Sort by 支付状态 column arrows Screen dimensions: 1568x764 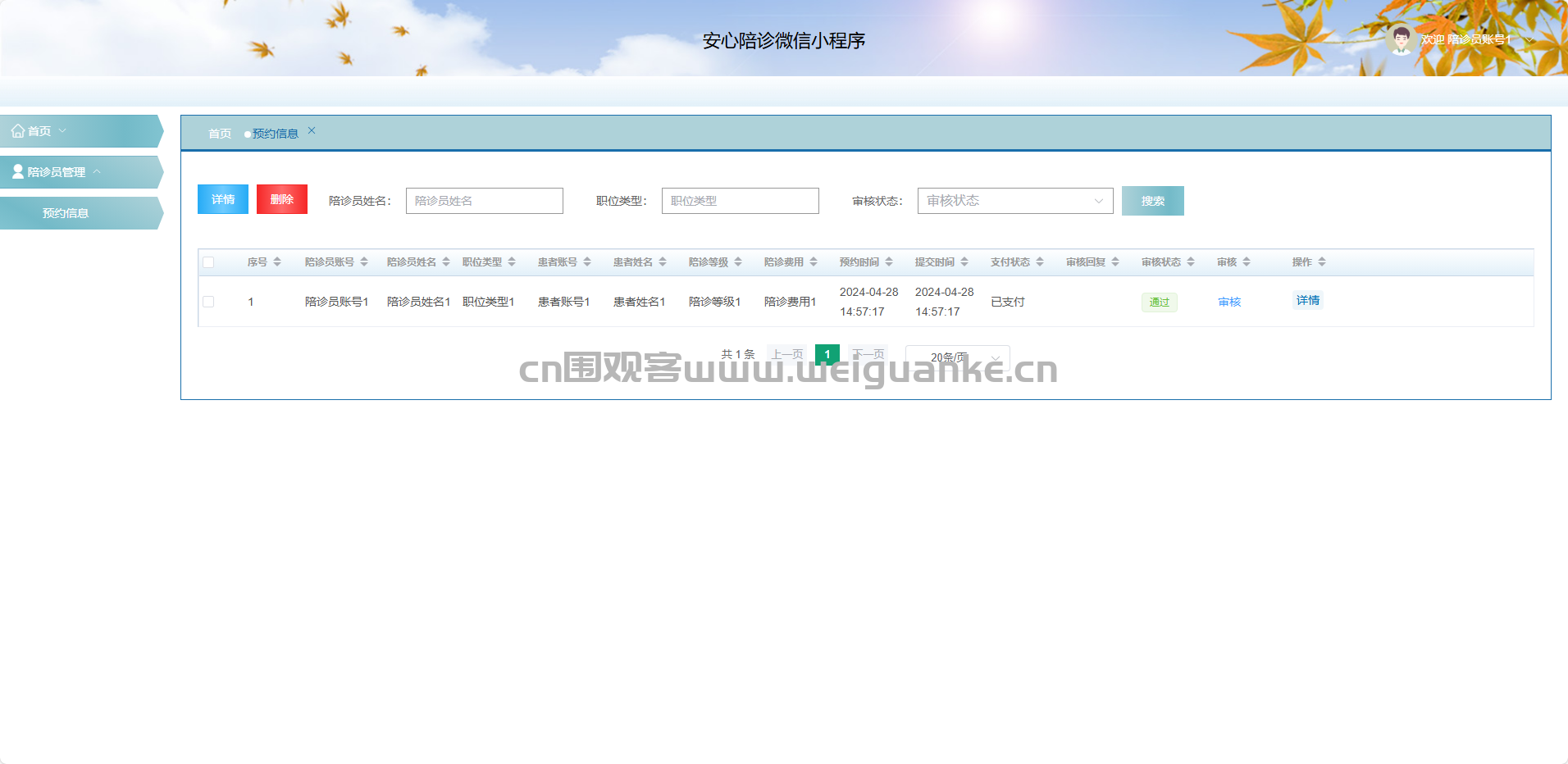1040,262
